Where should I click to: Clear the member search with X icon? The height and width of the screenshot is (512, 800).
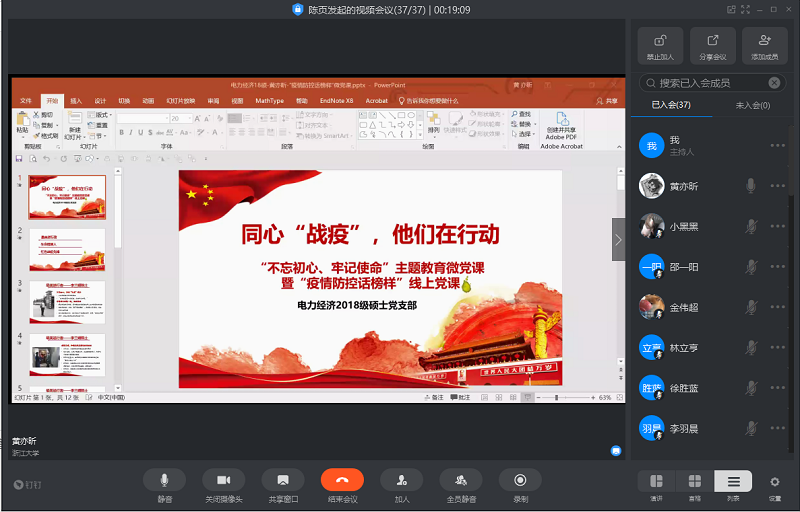(774, 83)
